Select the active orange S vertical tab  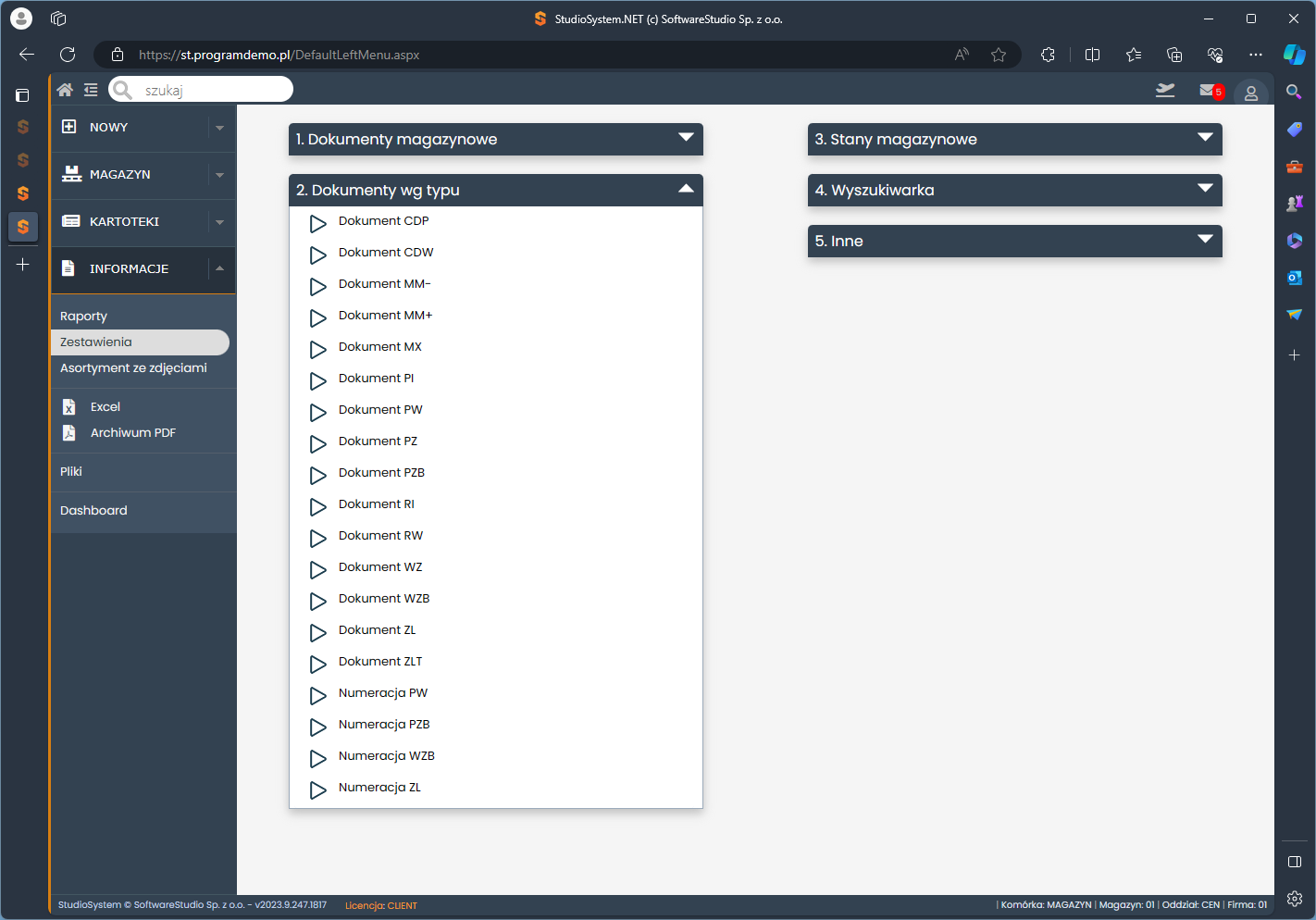(23, 227)
